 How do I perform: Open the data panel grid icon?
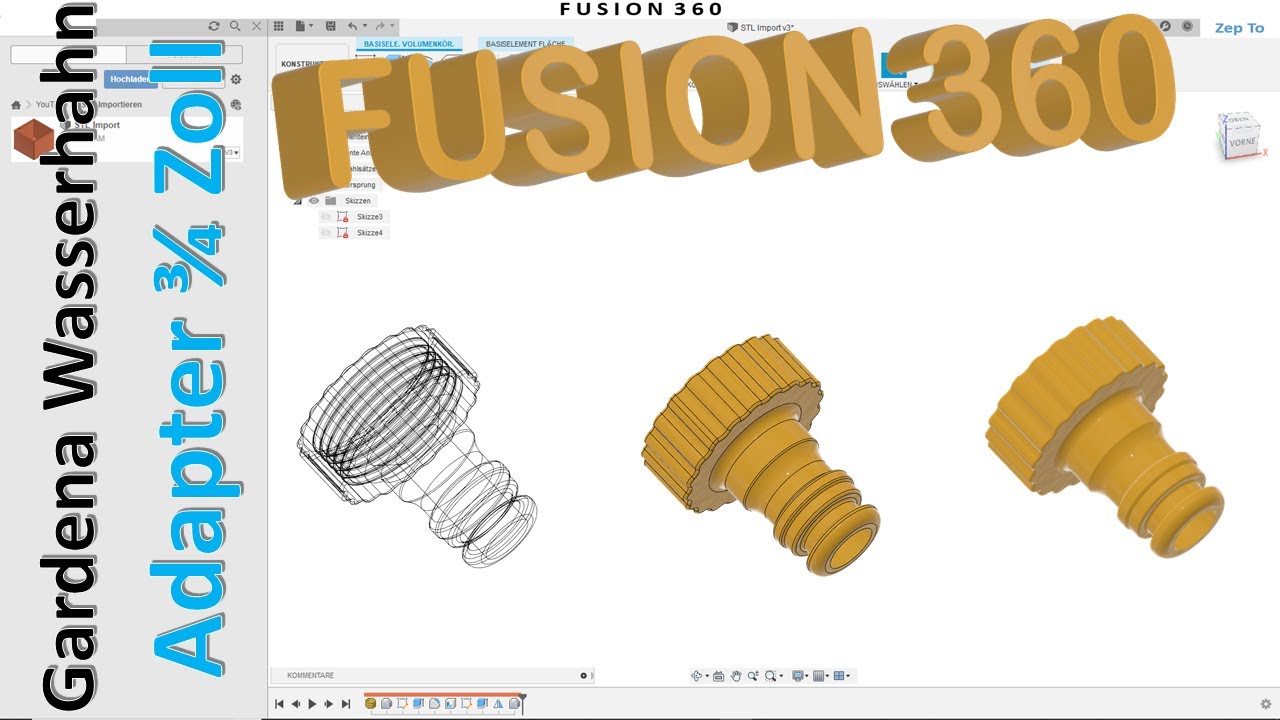click(279, 26)
